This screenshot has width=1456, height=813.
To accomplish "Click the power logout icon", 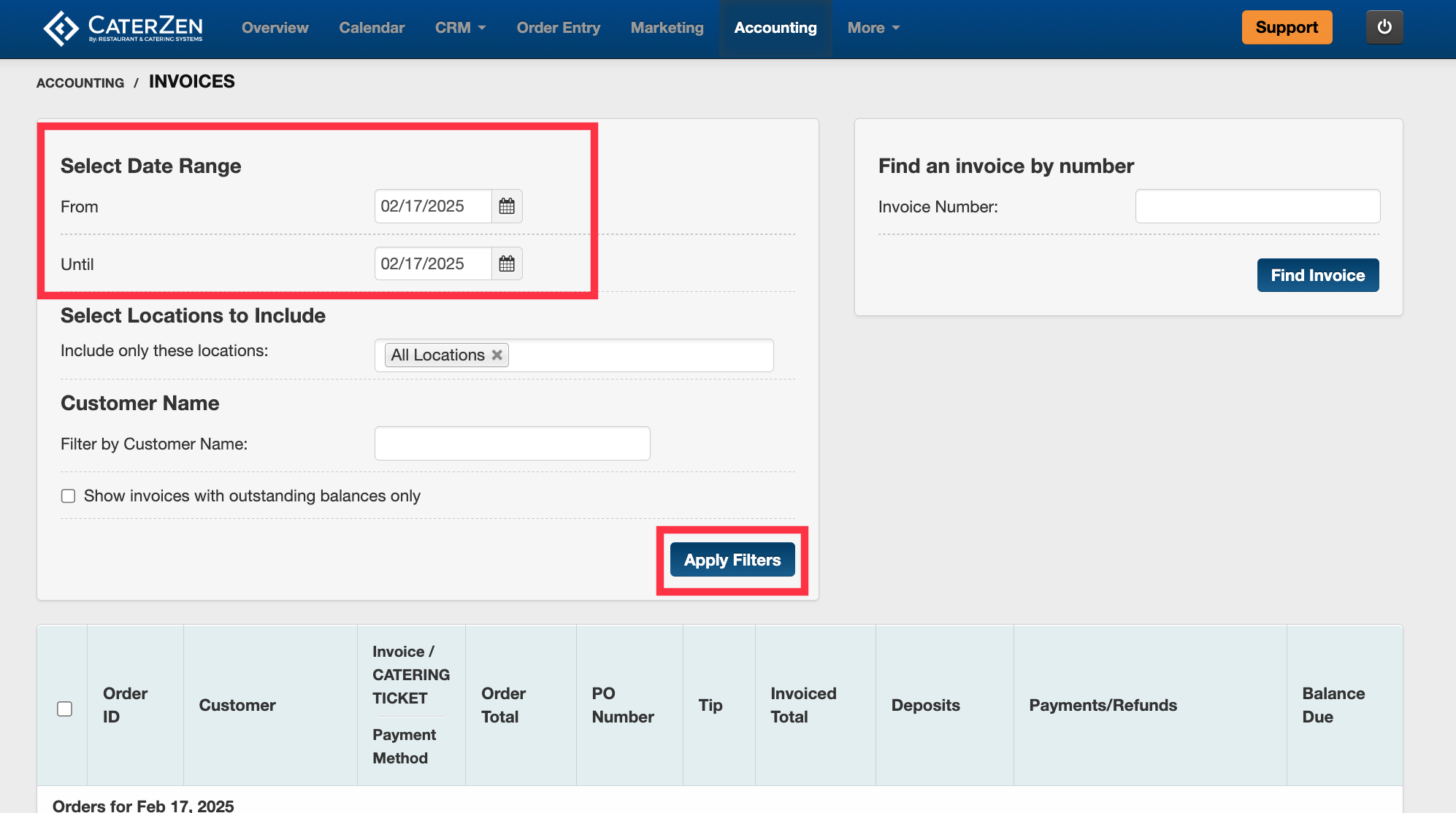I will [x=1384, y=28].
